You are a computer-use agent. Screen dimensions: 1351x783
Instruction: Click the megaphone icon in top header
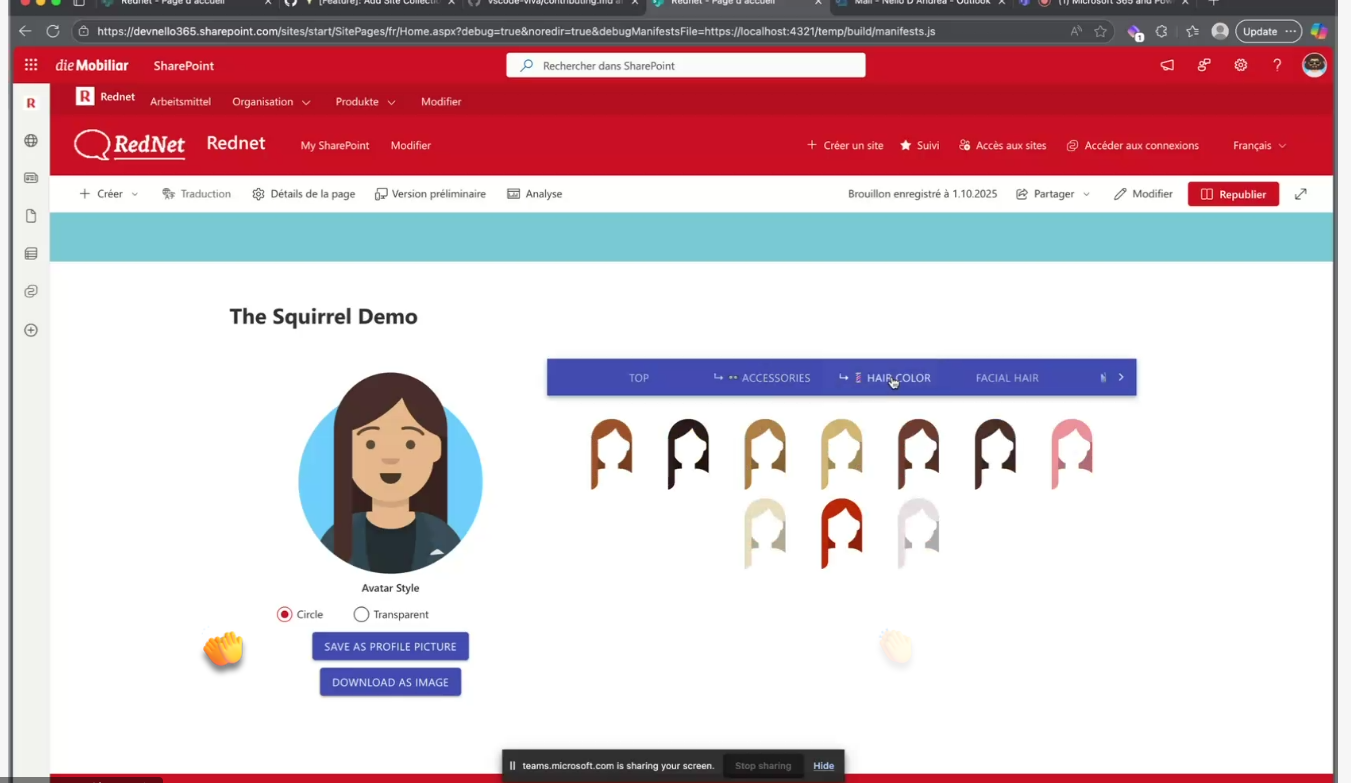[x=1167, y=65]
